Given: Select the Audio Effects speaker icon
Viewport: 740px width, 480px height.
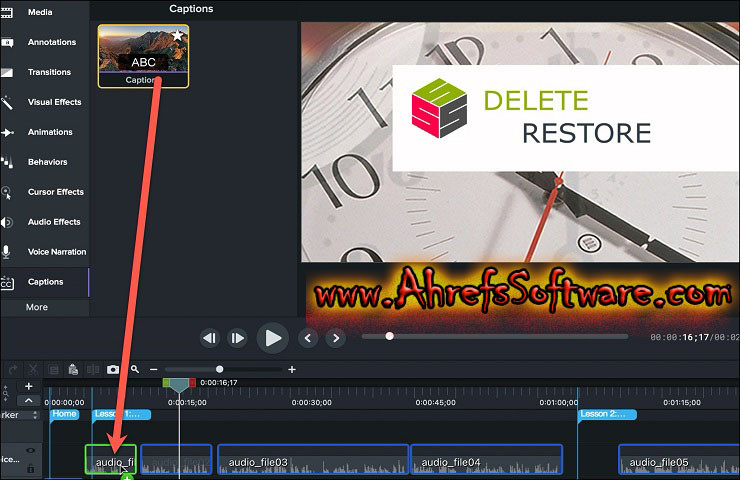Looking at the screenshot, I should (7, 222).
